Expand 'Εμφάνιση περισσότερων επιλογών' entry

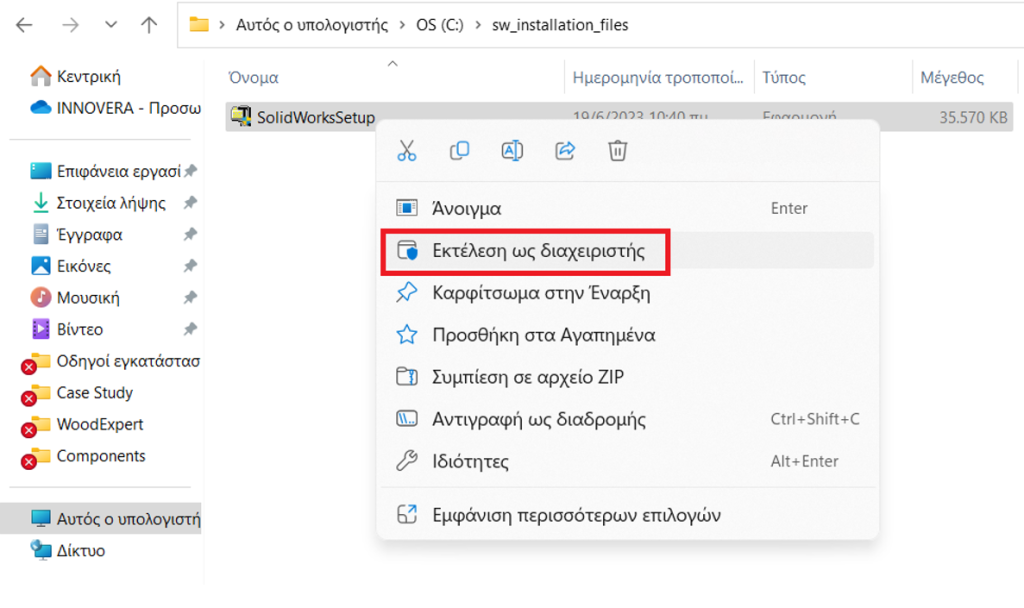(576, 515)
